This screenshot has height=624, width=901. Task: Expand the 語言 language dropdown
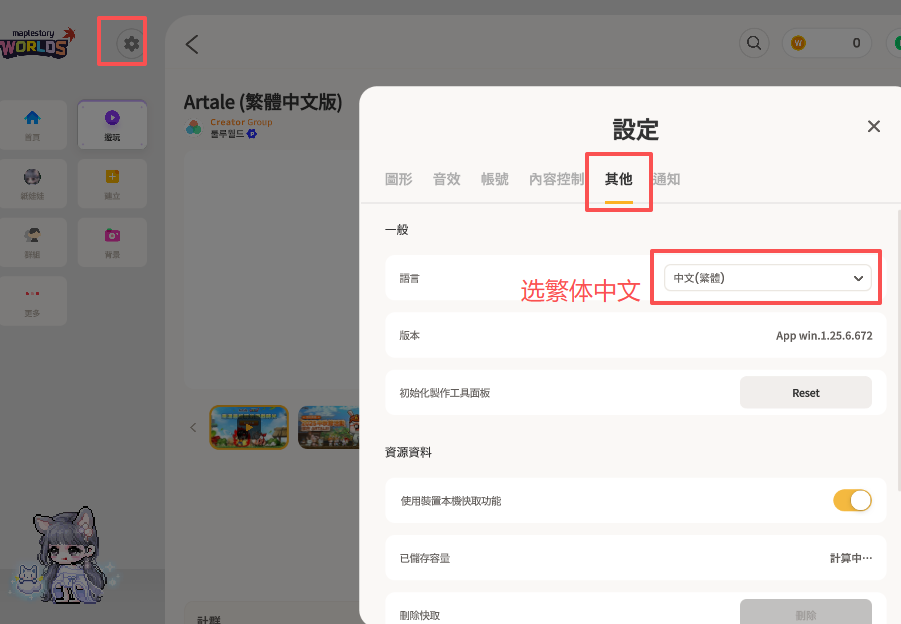click(x=767, y=278)
